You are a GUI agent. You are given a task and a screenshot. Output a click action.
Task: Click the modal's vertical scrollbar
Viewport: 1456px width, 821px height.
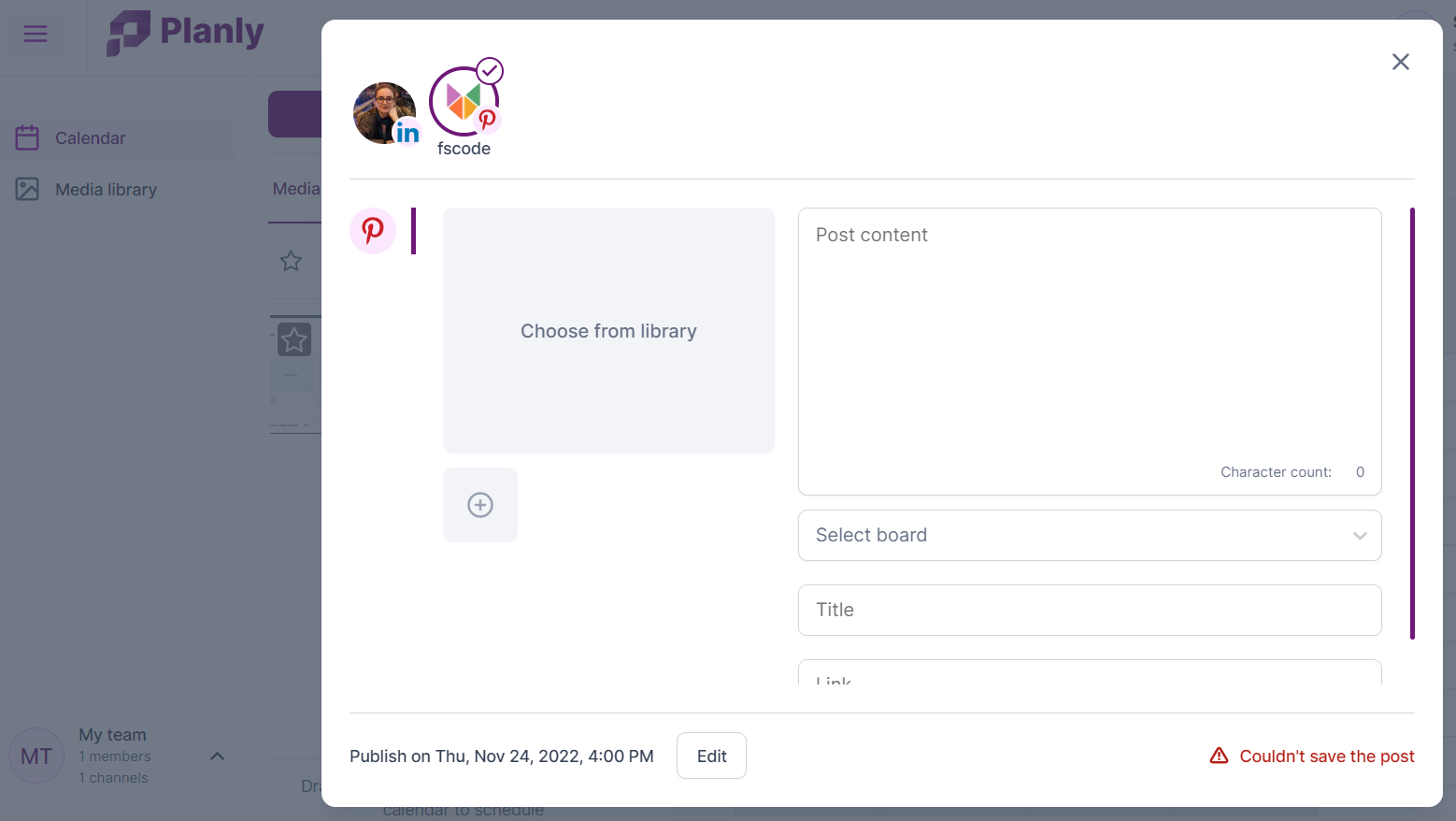(1412, 424)
